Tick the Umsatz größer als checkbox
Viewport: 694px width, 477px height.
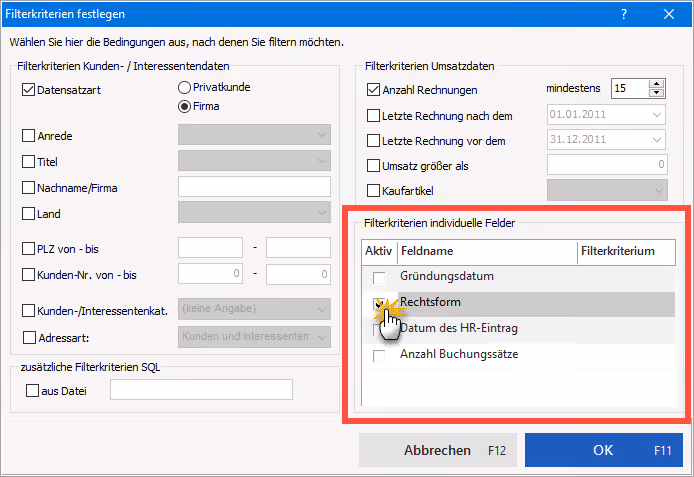tap(373, 165)
